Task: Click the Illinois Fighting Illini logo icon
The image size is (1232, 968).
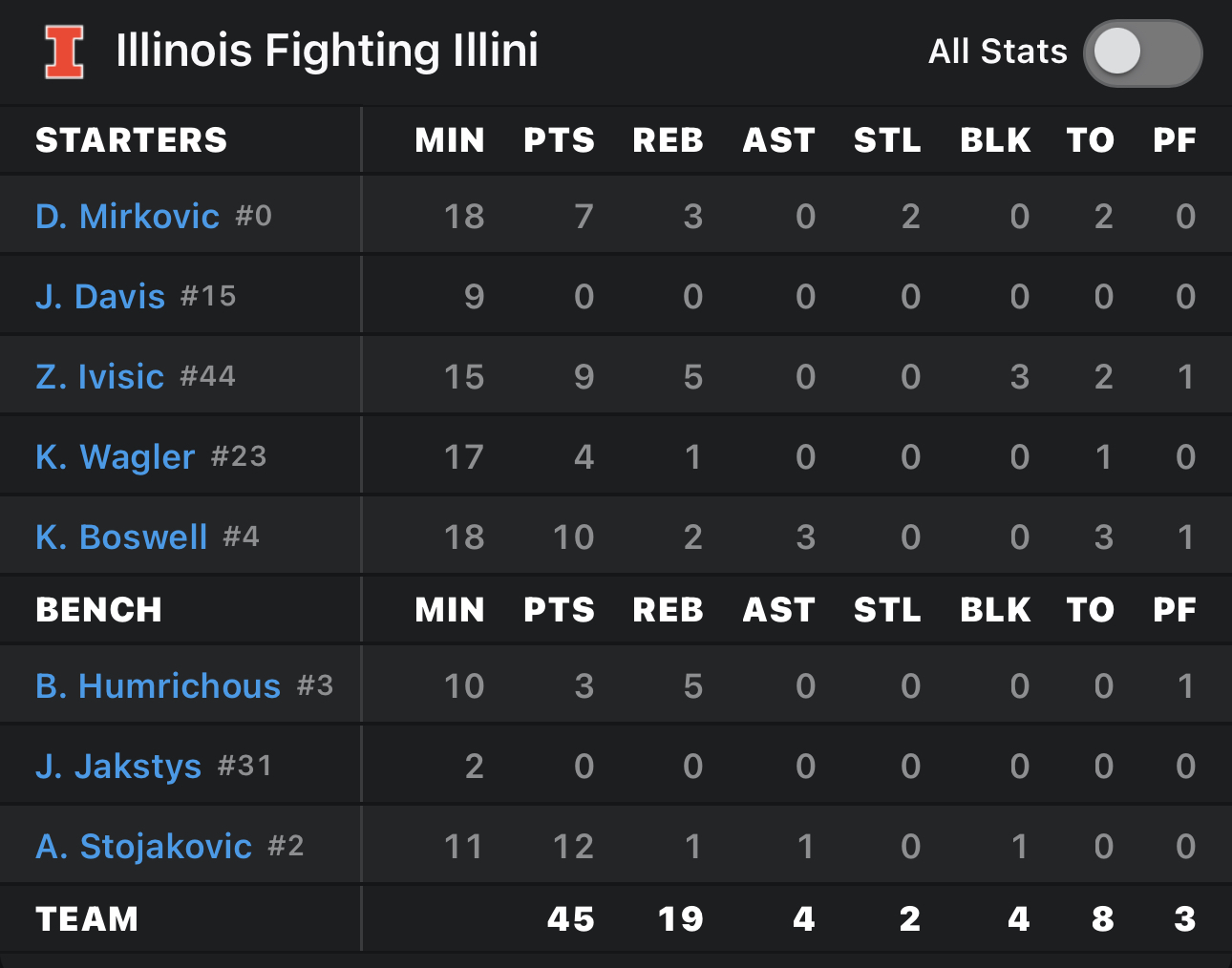Action: click(x=65, y=52)
